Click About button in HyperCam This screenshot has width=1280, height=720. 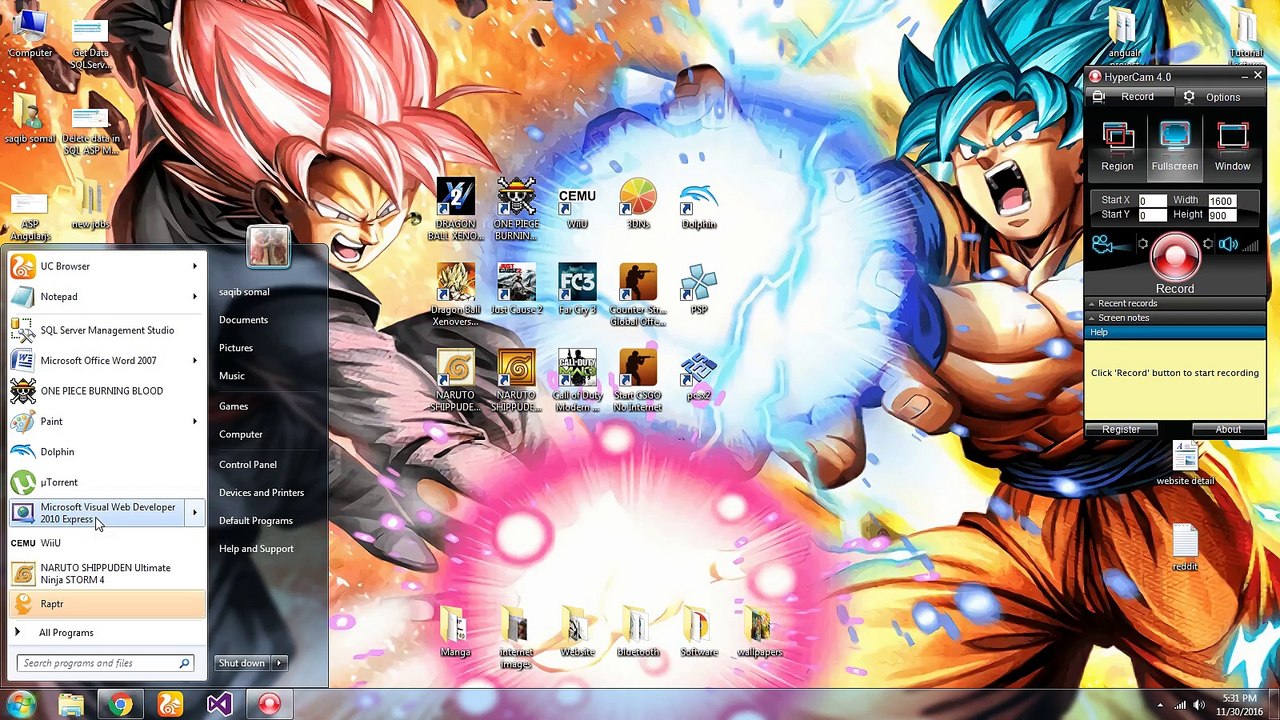1228,429
